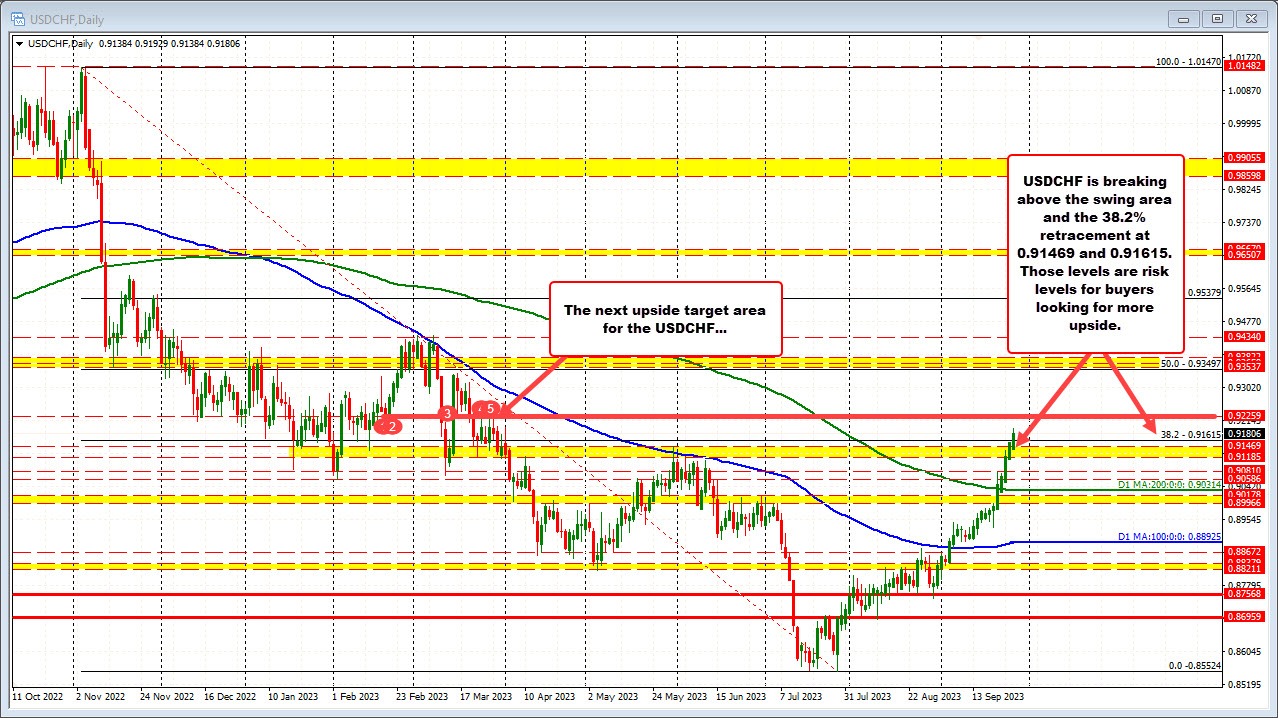Select the circled number 5 chart marker

pyautogui.click(x=492, y=410)
